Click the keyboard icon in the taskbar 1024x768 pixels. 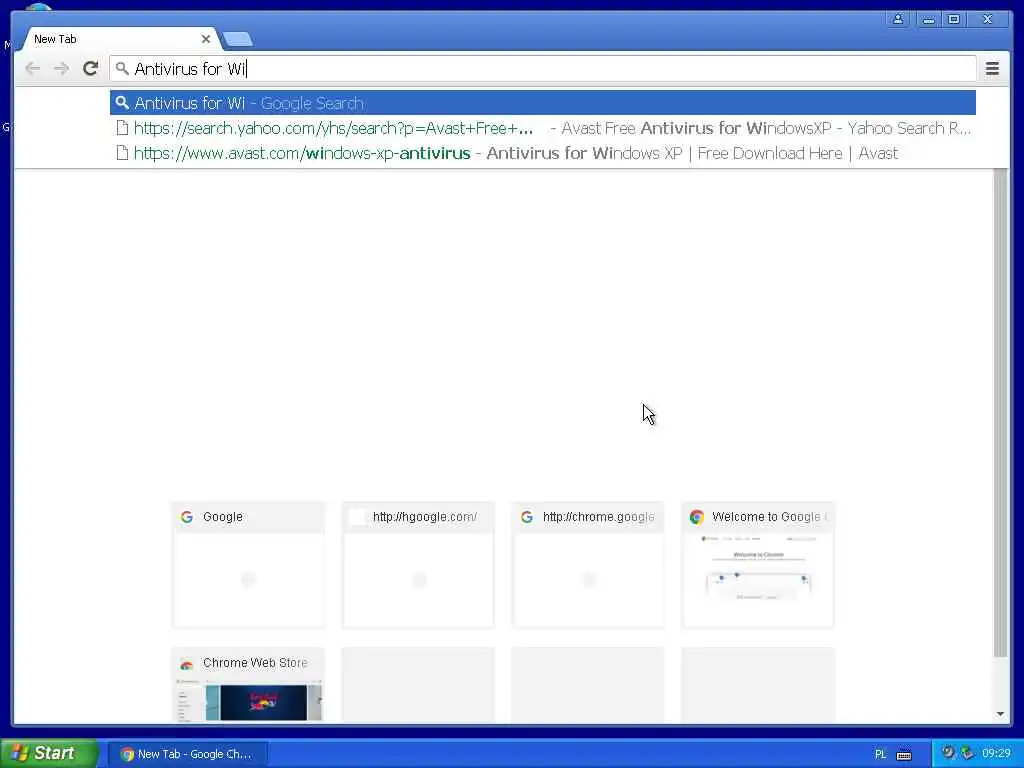(x=904, y=755)
